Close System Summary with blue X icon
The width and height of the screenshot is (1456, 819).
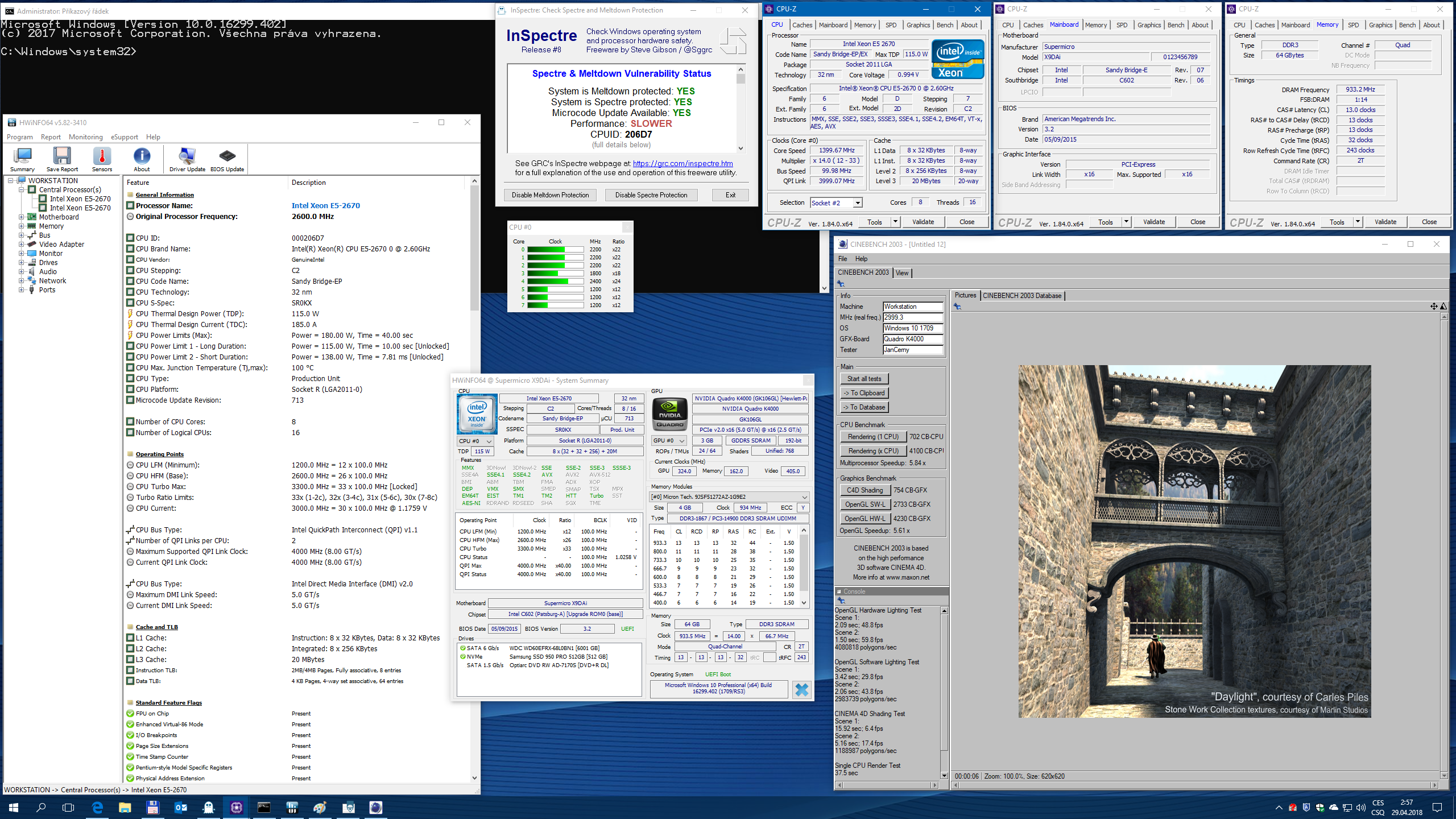801,689
